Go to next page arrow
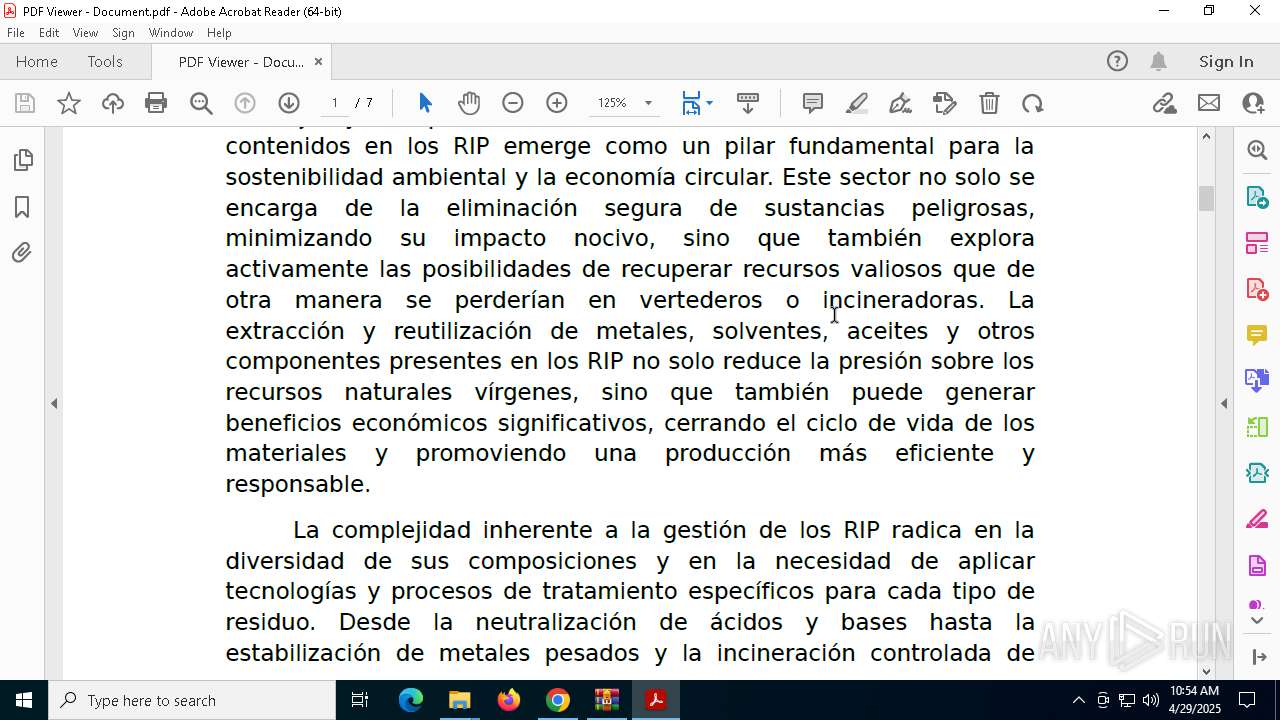The width and height of the screenshot is (1280, 720). click(289, 103)
